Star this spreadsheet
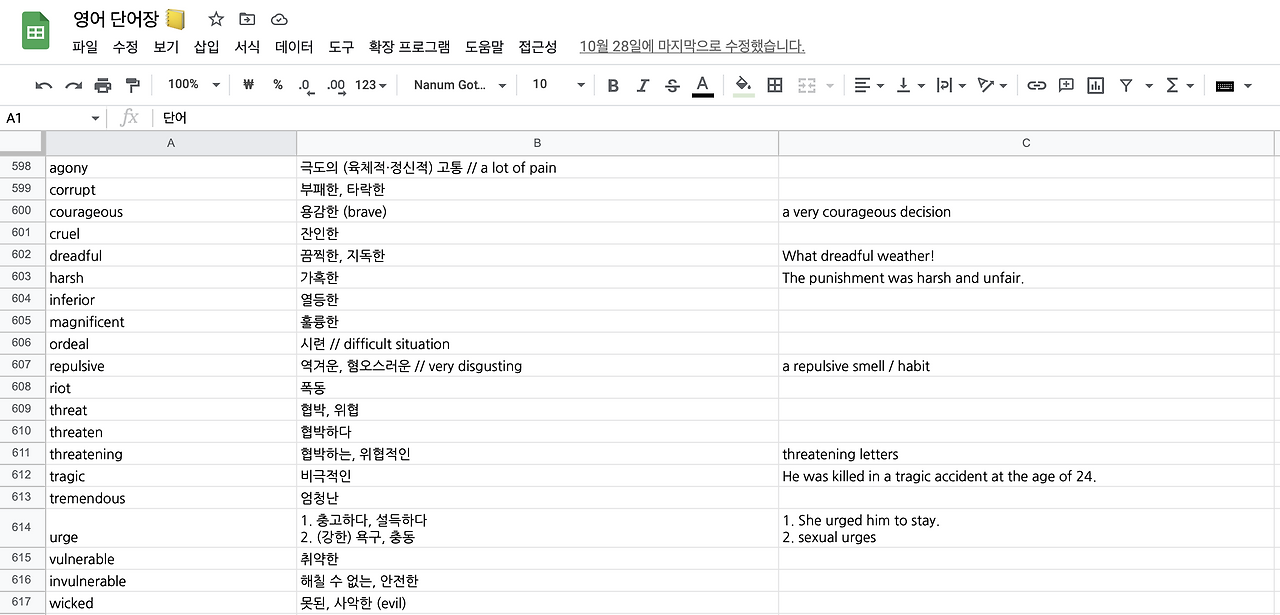This screenshot has width=1280, height=615. pos(215,18)
